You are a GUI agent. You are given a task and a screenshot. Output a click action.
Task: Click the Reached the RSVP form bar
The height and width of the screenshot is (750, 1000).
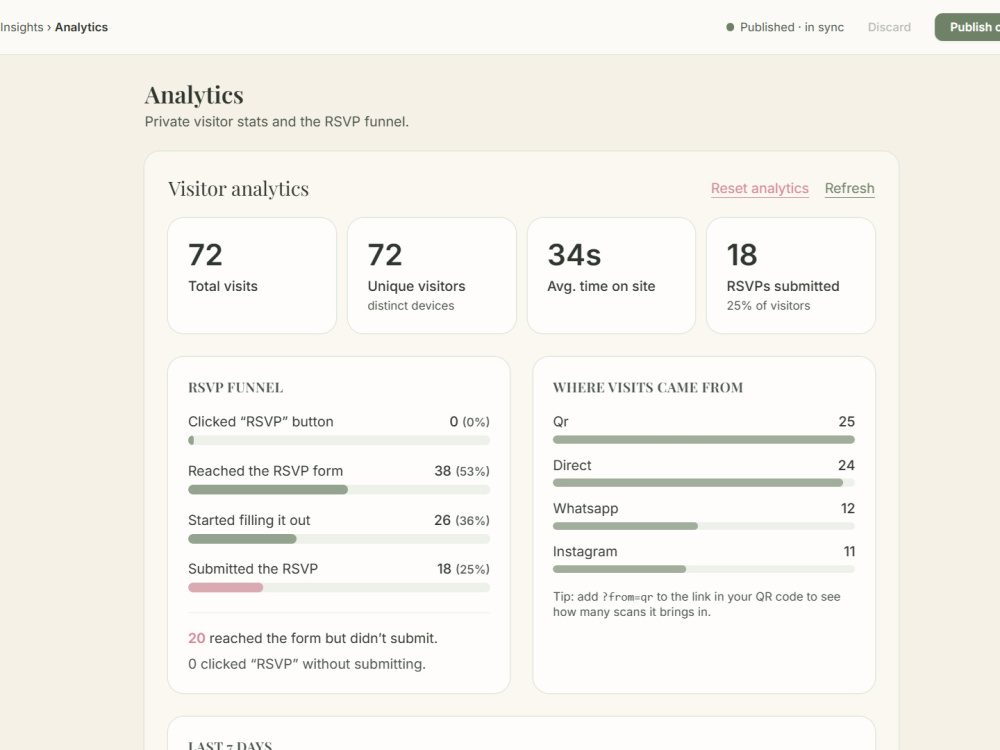point(339,490)
